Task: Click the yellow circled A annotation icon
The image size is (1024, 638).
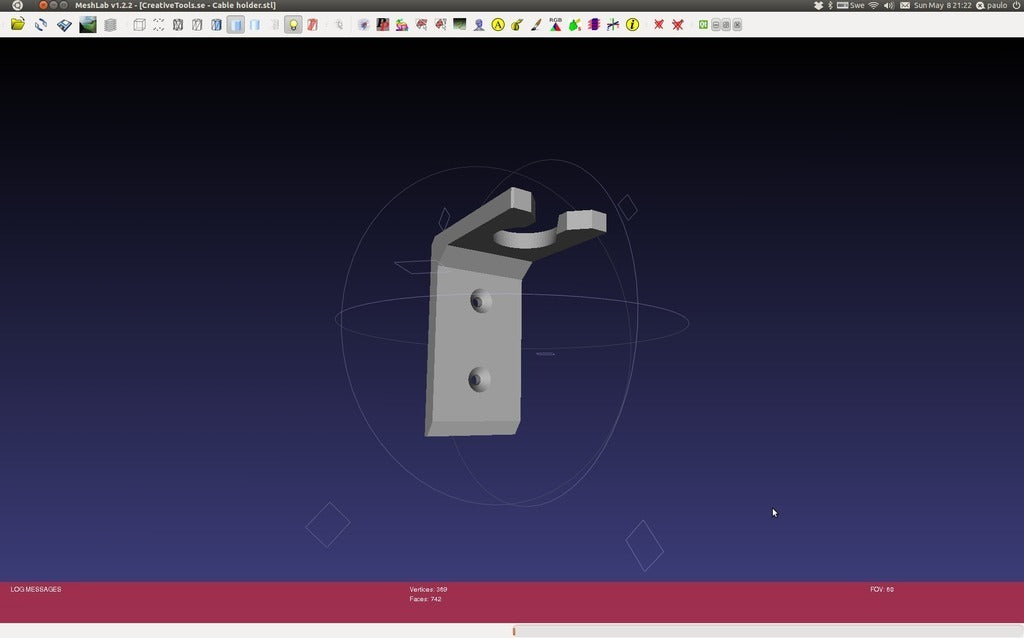Action: point(498,24)
